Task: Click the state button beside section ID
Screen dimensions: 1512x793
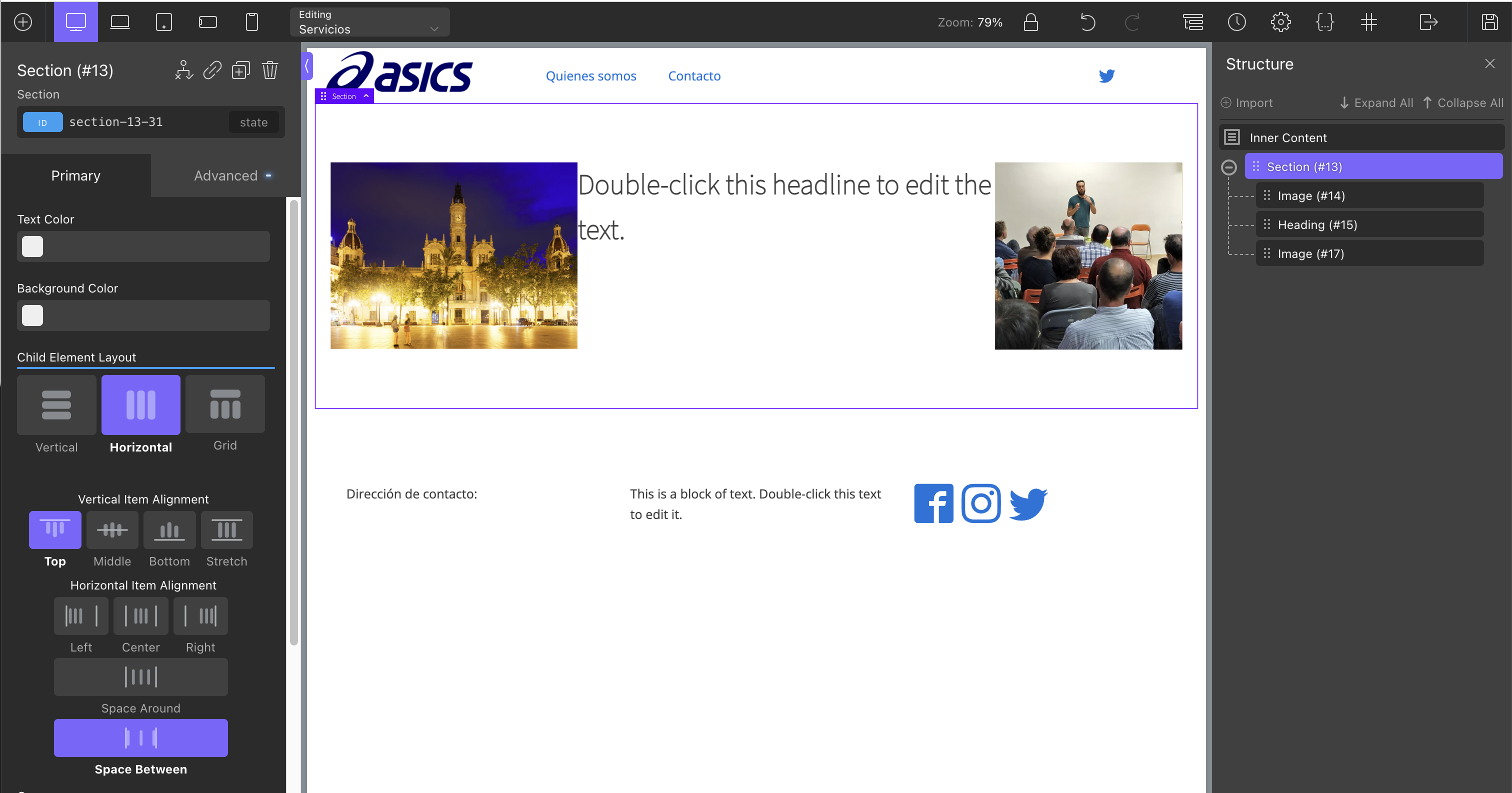Action: click(253, 122)
